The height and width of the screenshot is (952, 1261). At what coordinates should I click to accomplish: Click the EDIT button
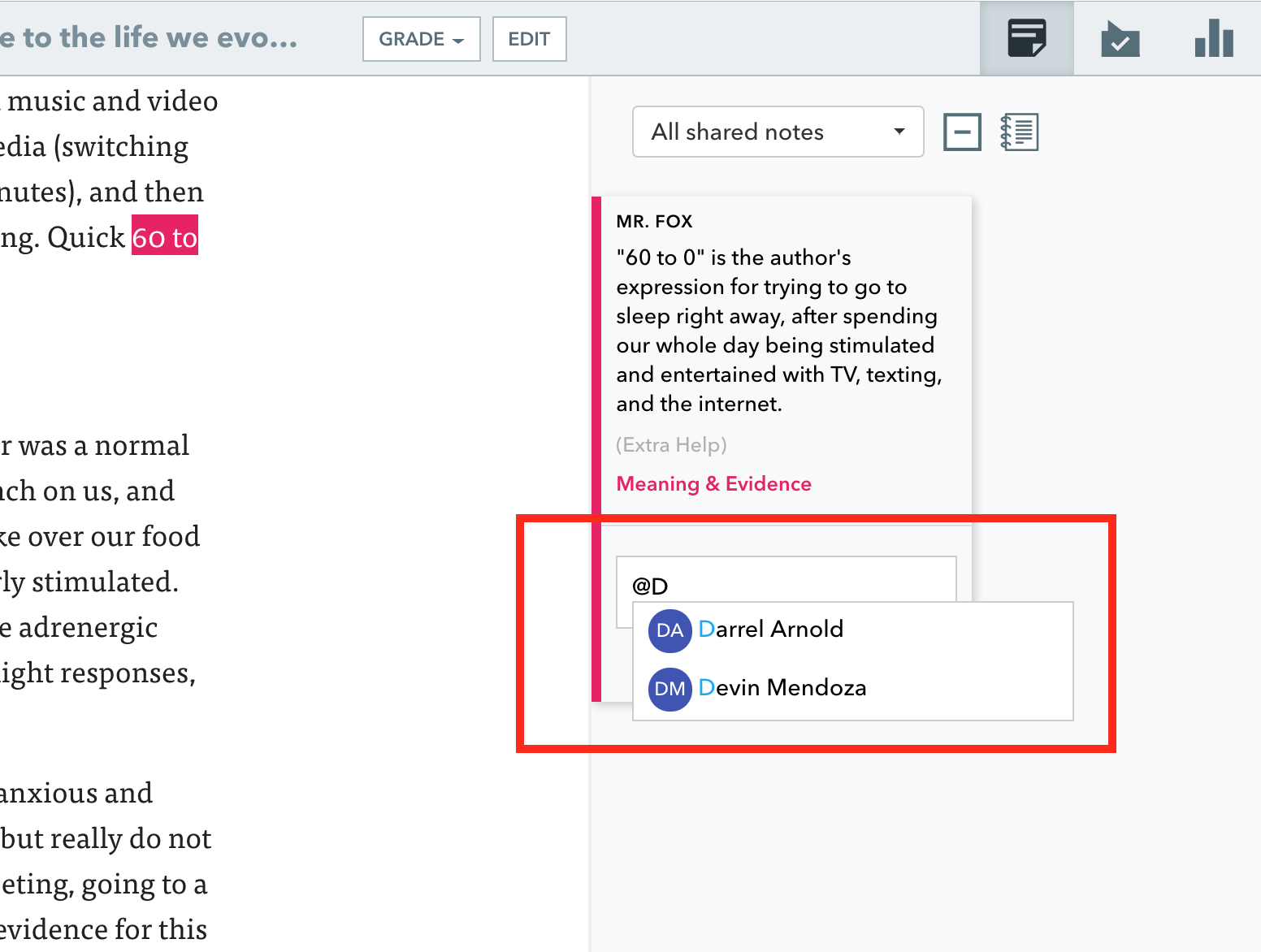[529, 39]
